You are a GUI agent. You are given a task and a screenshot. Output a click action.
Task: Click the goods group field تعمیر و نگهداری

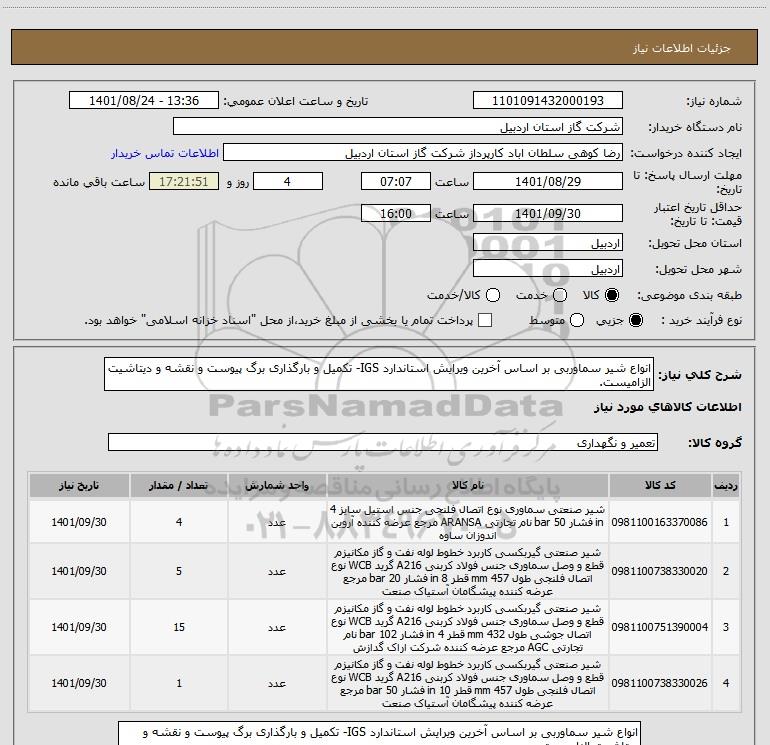[x=383, y=442]
